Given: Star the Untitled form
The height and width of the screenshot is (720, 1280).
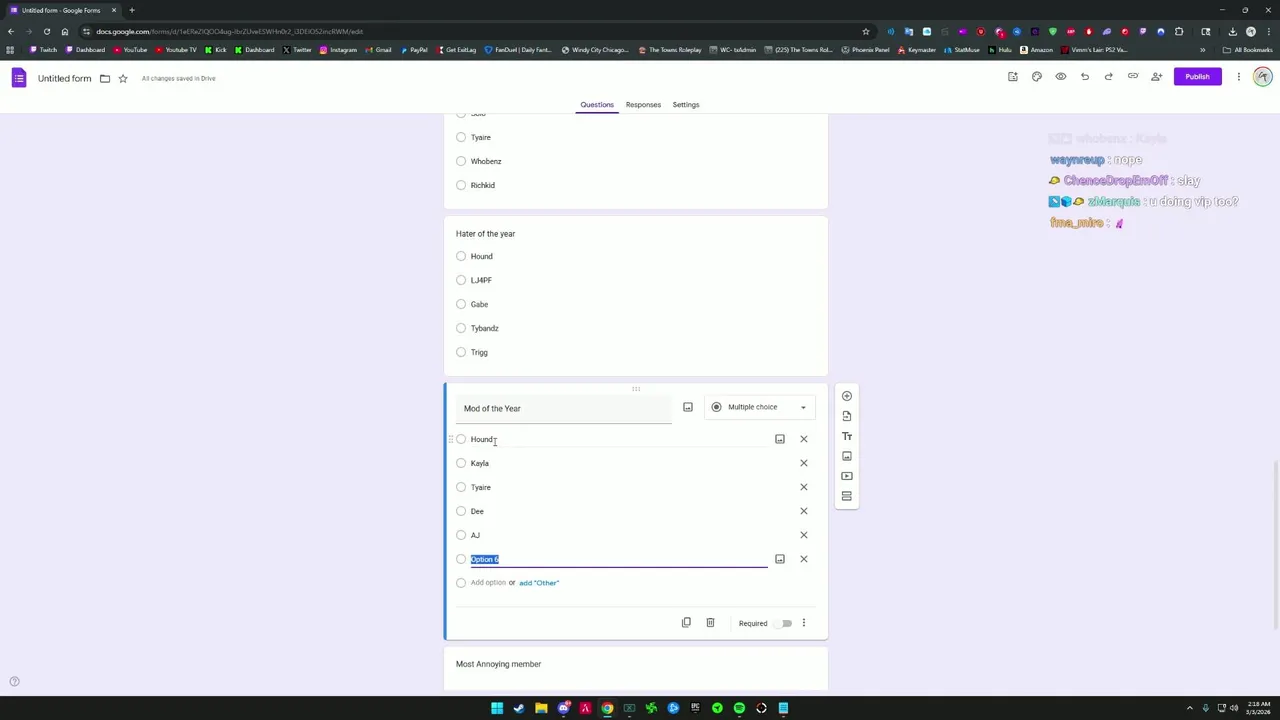Looking at the screenshot, I should click(123, 78).
